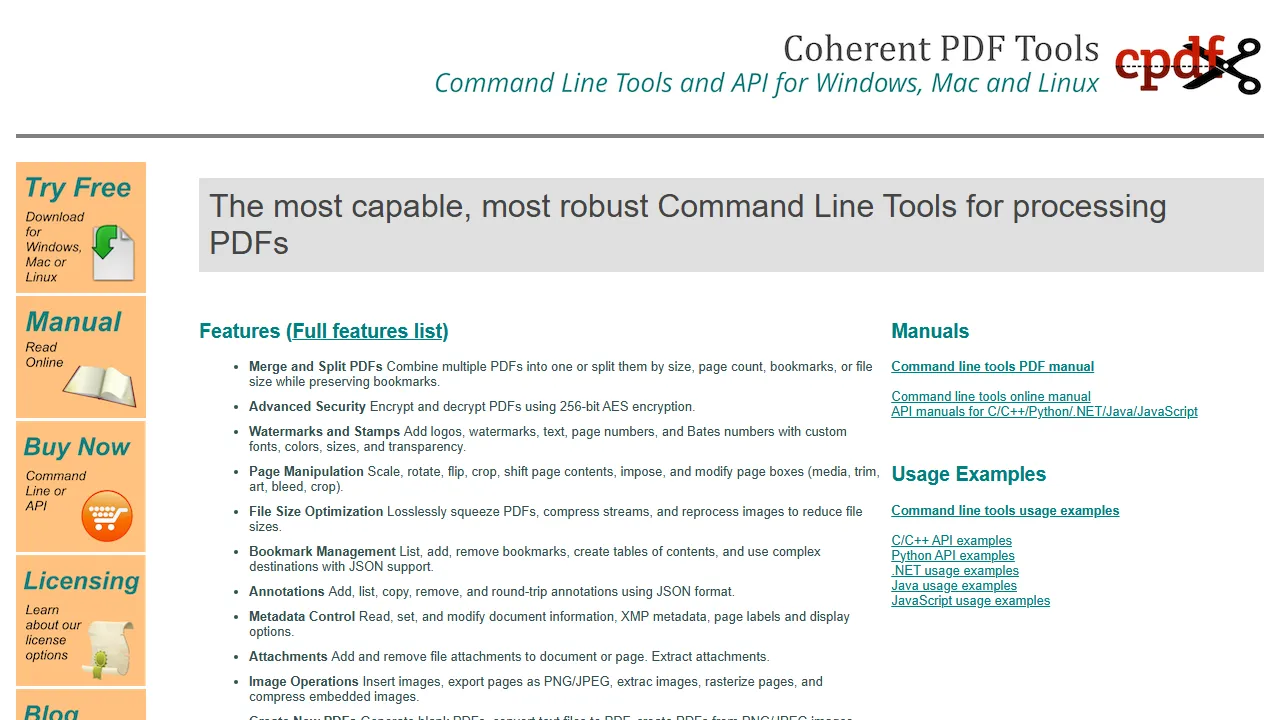This screenshot has width=1280, height=720.
Task: Click the cpdf scissors logo
Action: pyautogui.click(x=1188, y=63)
